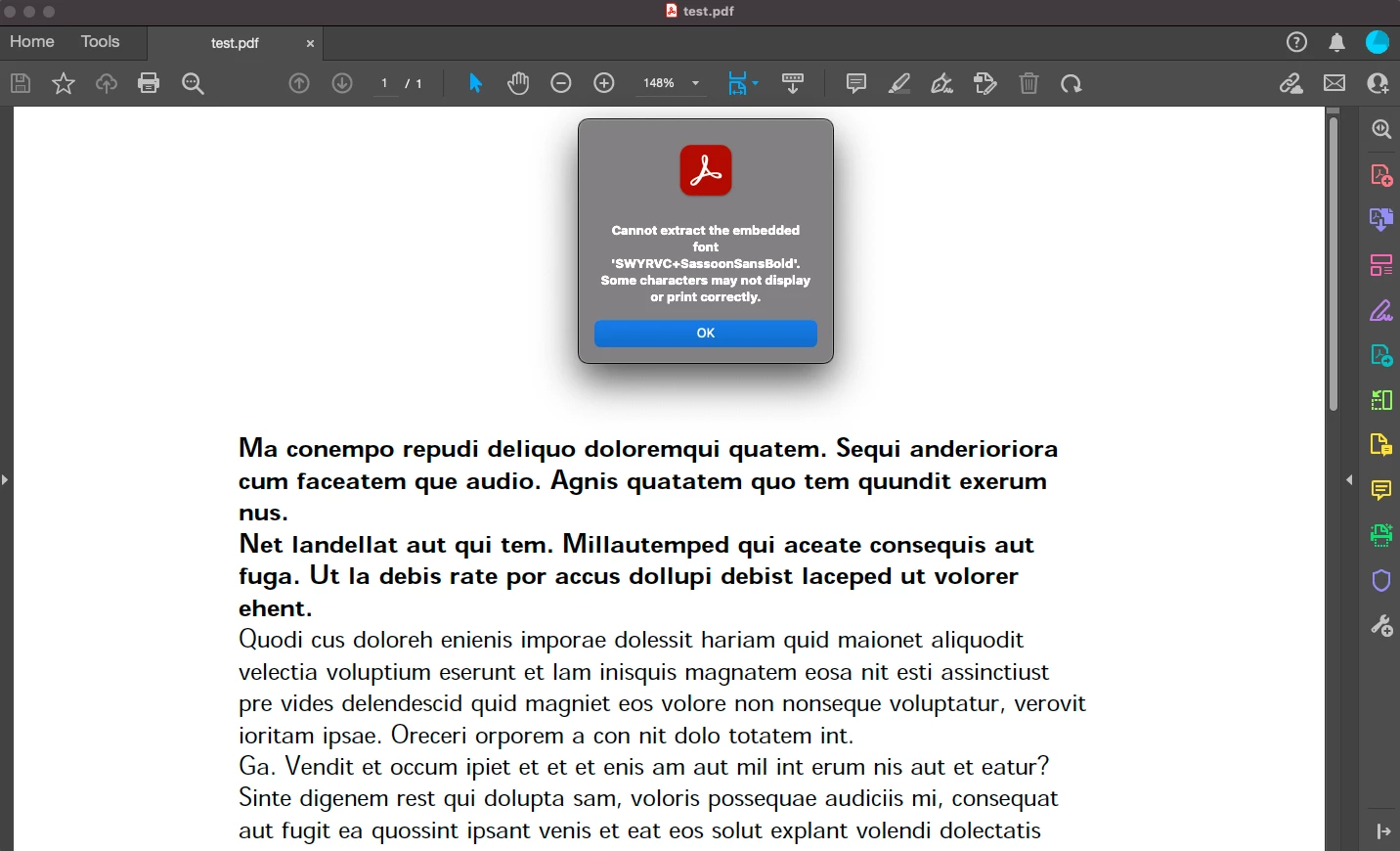Star the document with the bookmark star icon

[64, 83]
